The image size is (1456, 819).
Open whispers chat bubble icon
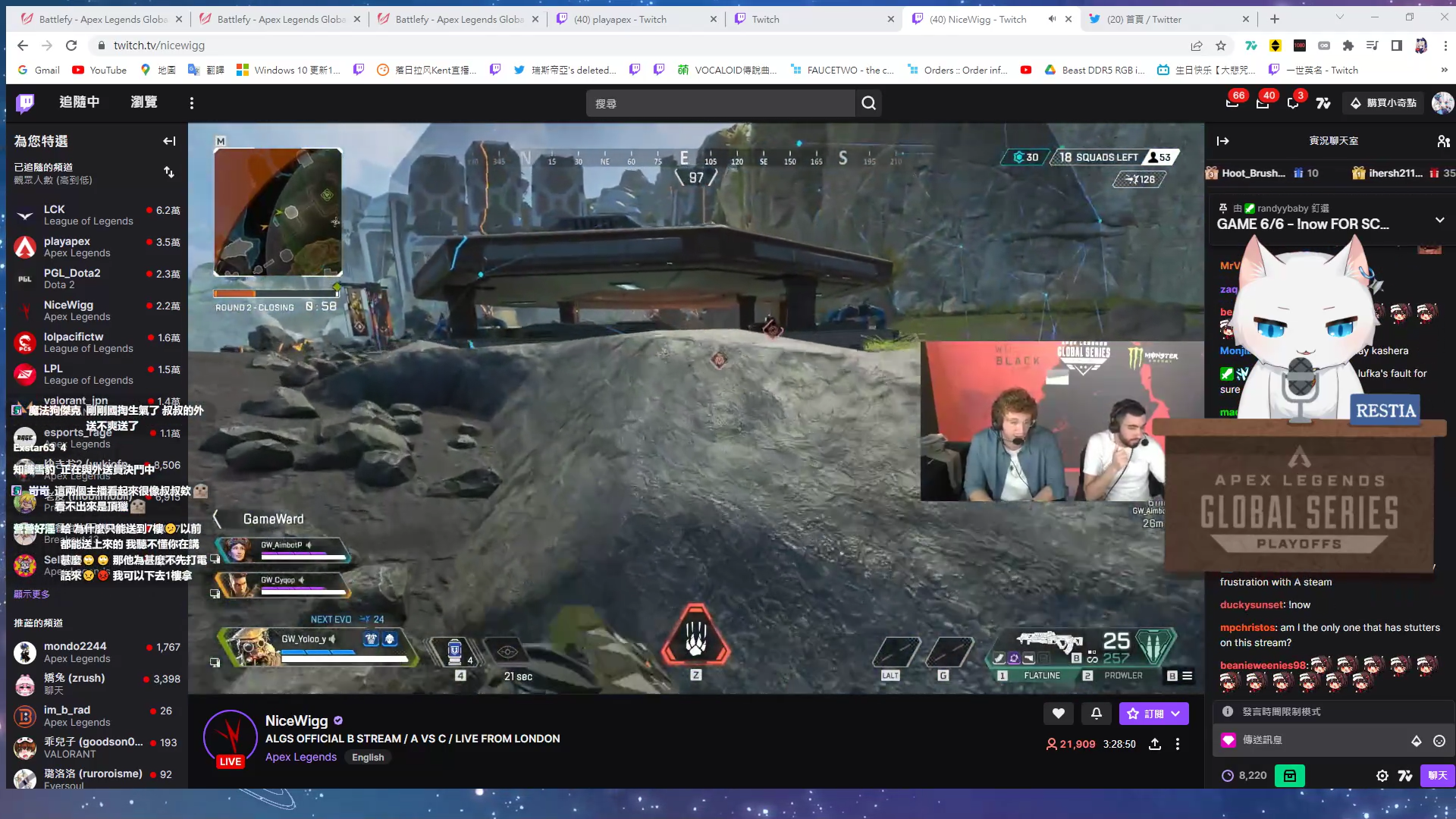(1293, 103)
